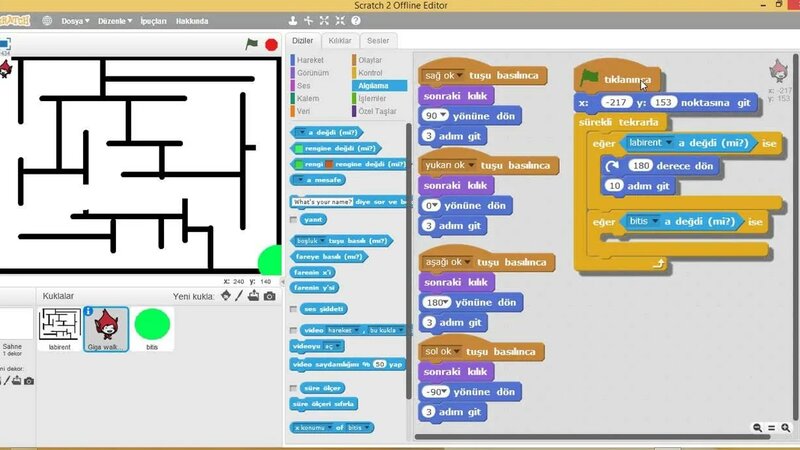Click 'fareye basılı (mı?)' block
This screenshot has height=450, width=800.
click(x=329, y=257)
